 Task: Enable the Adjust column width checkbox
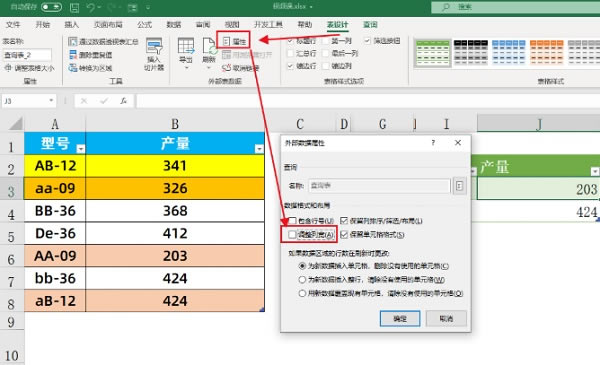[x=292, y=235]
